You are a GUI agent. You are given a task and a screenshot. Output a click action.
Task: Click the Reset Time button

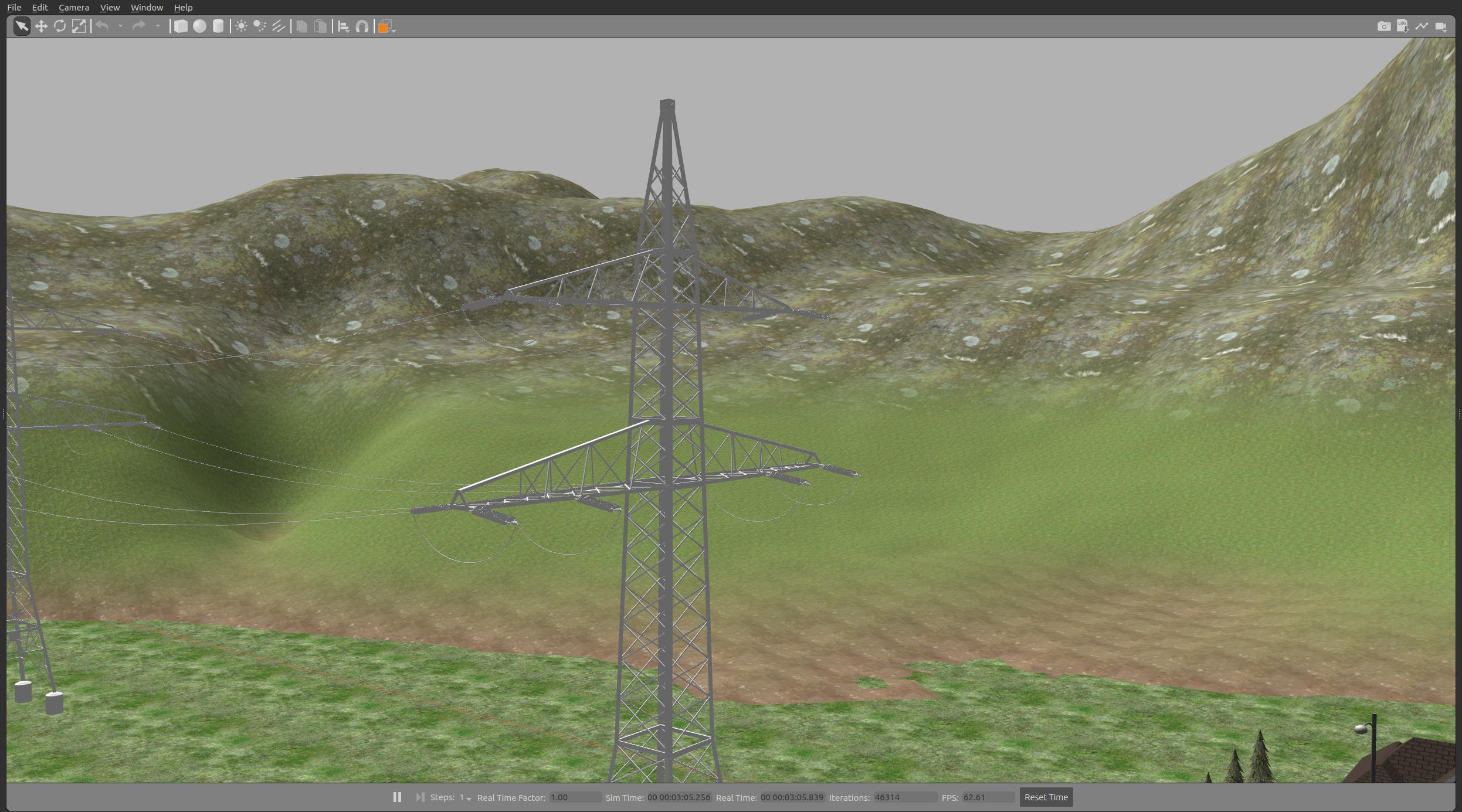coord(1046,797)
